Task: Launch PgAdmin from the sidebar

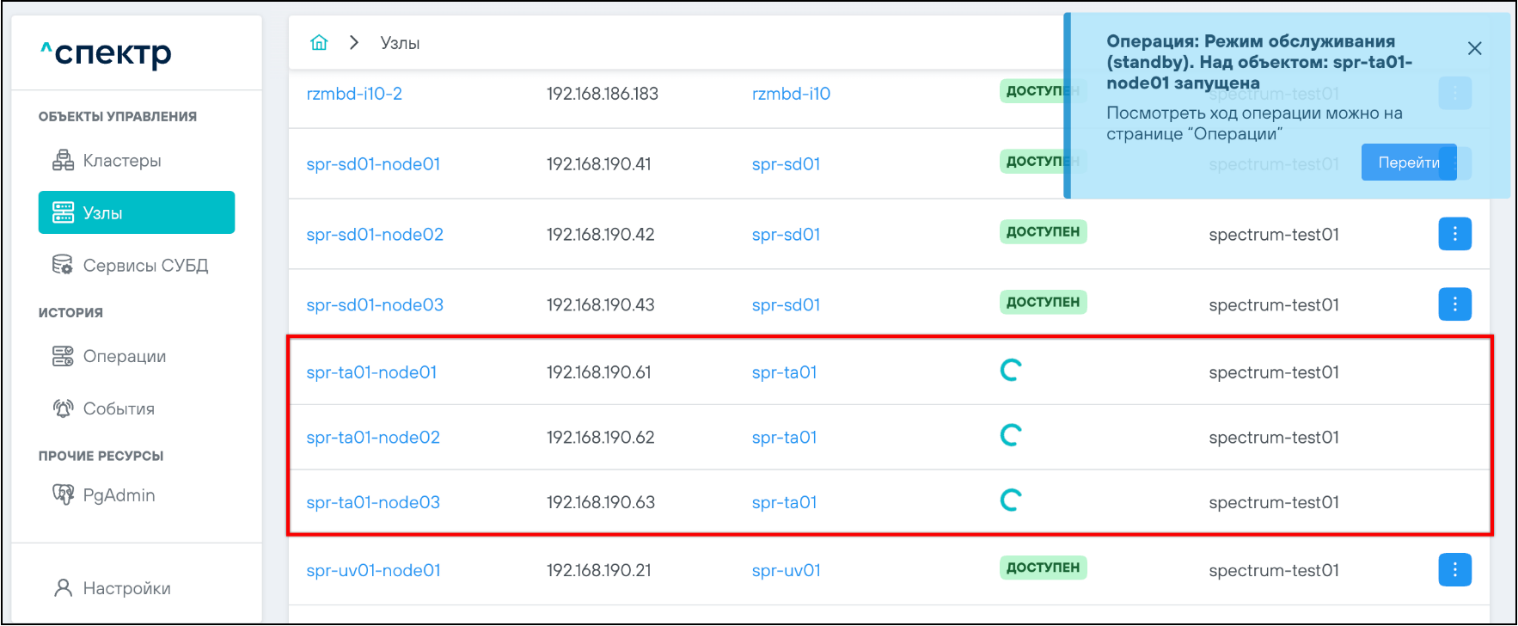Action: [x=118, y=495]
